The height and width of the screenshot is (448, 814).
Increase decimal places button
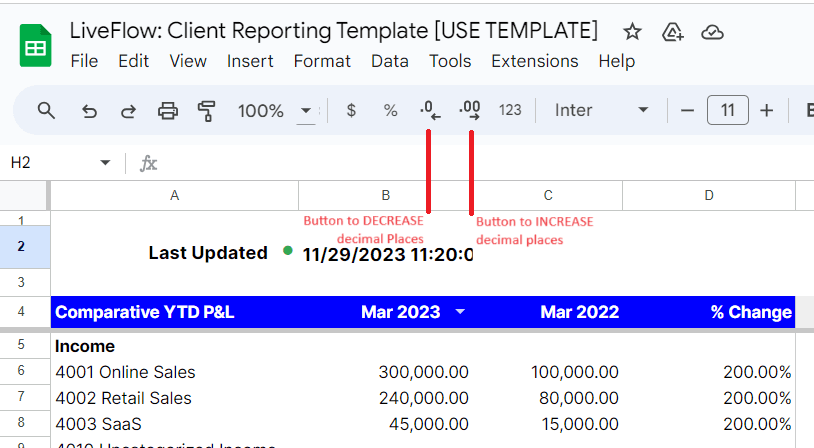pos(470,110)
